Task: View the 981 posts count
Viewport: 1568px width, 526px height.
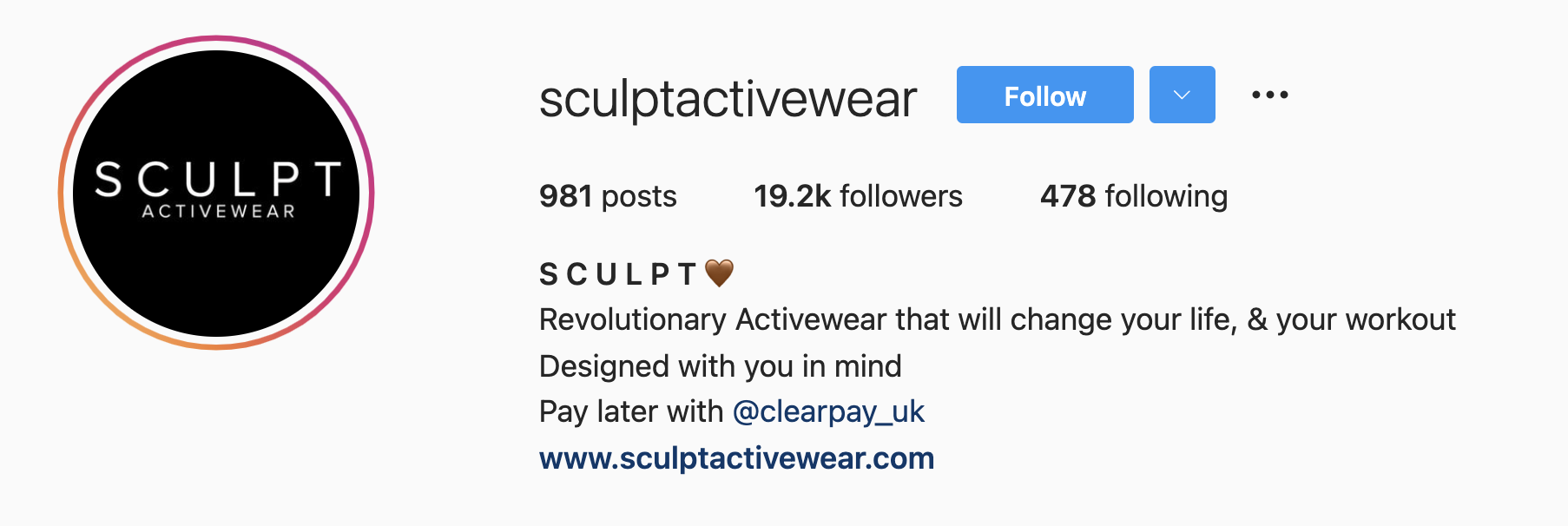Action: [x=608, y=196]
